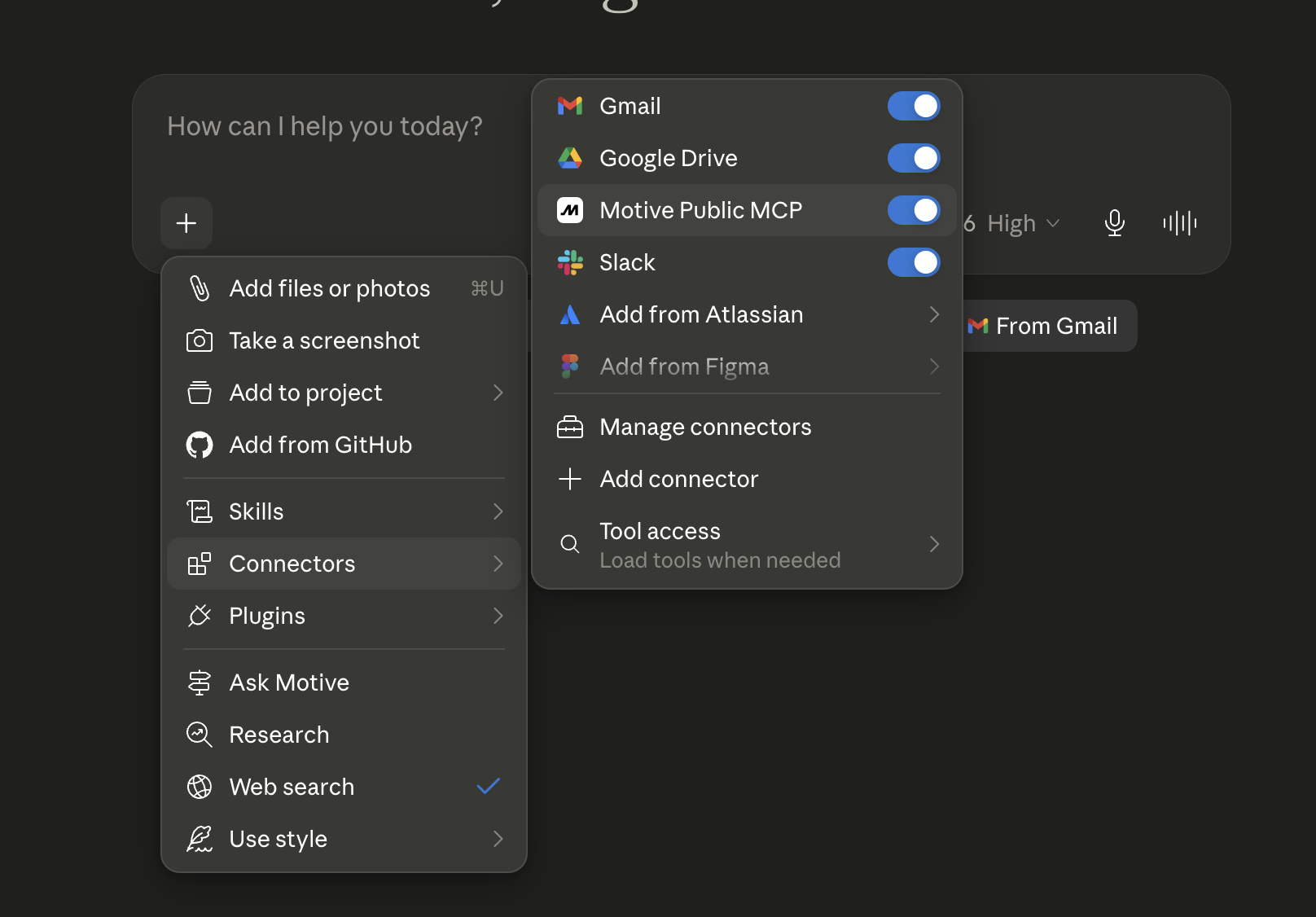This screenshot has height=917, width=1316.
Task: Click the Atlassian logo icon
Action: (570, 314)
